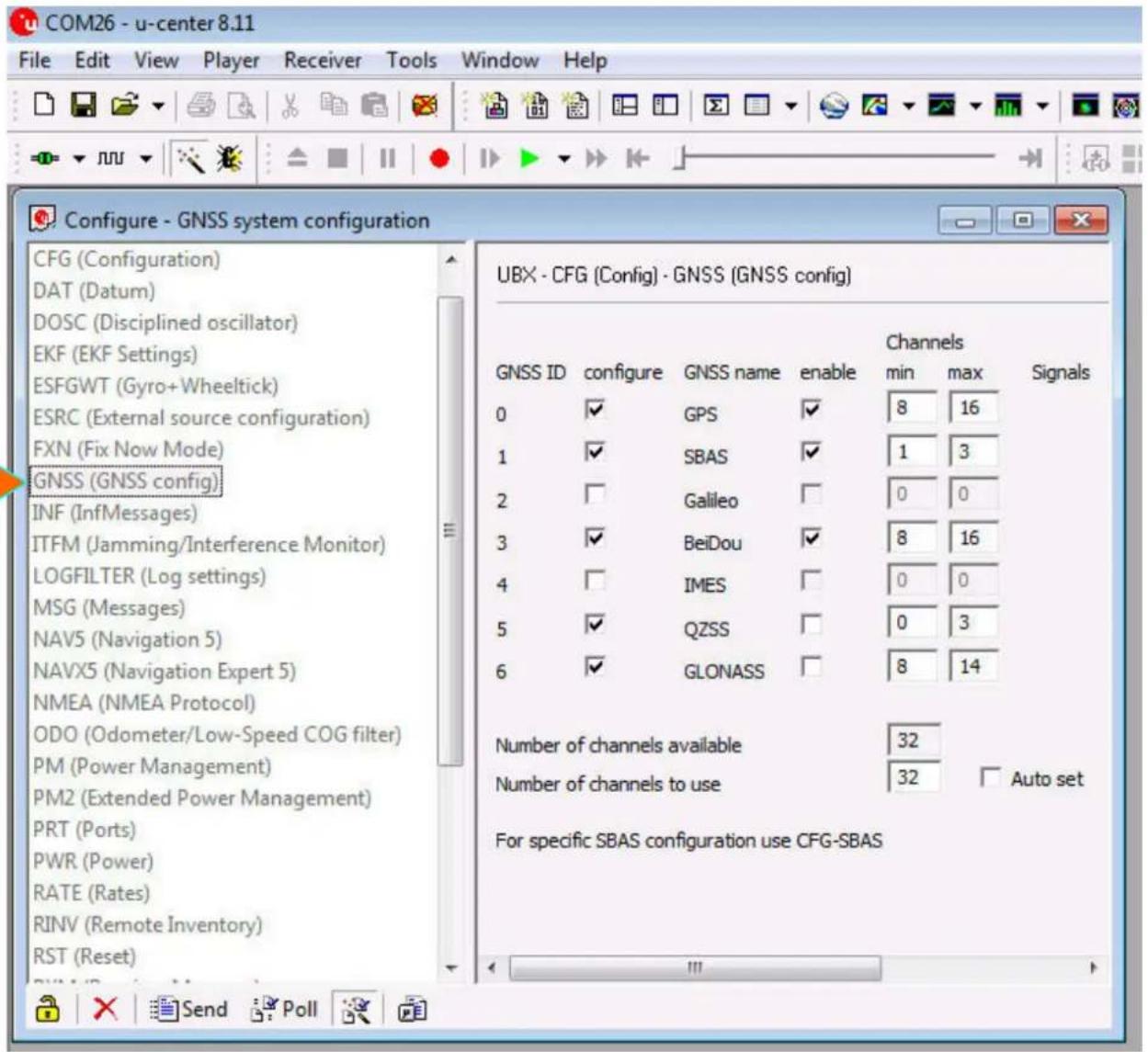This screenshot has height=1052, width=1148.
Task: Open the Tools menu
Action: coord(411,61)
